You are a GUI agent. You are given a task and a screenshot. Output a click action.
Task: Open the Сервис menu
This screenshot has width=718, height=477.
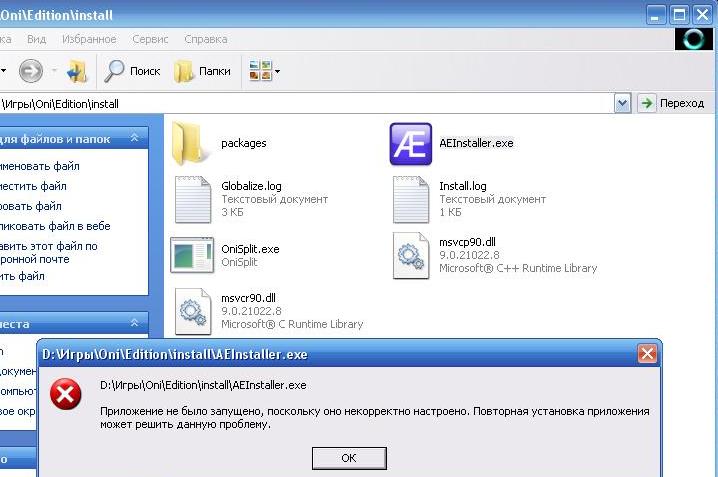[x=150, y=39]
